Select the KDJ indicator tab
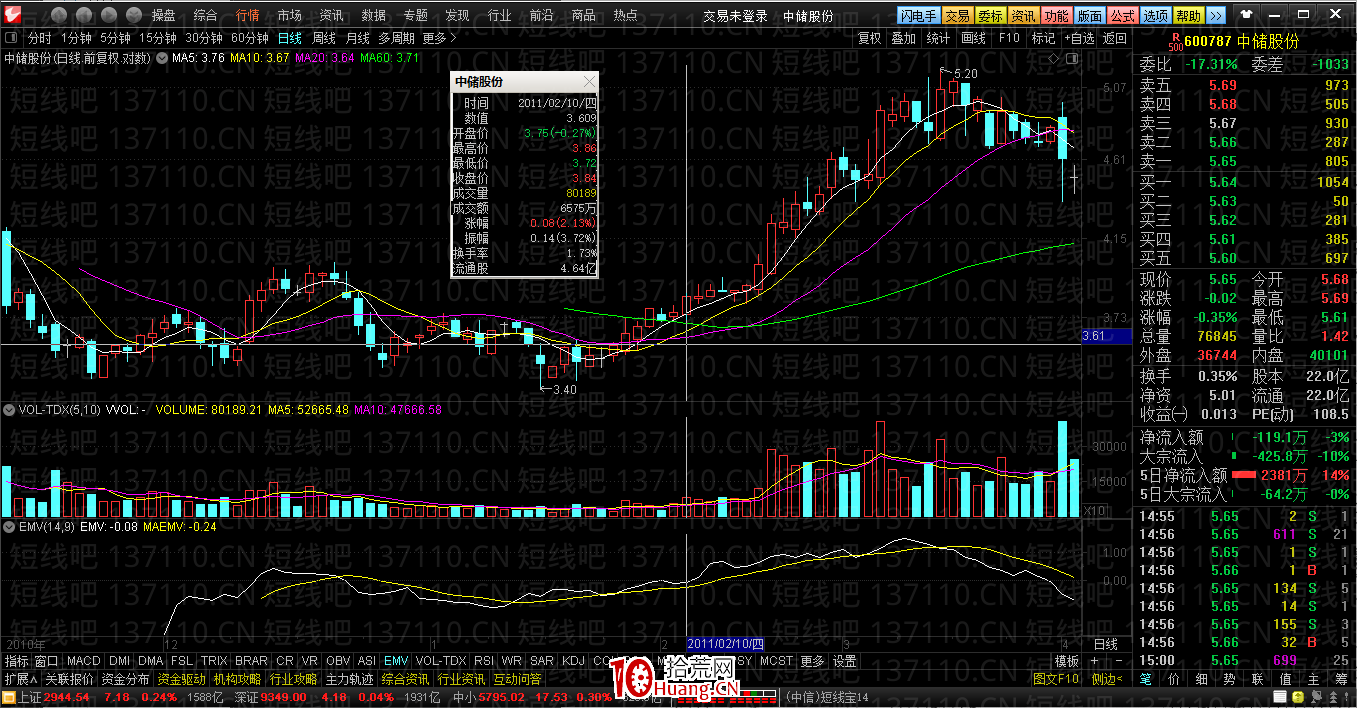The width and height of the screenshot is (1357, 708). coord(573,661)
